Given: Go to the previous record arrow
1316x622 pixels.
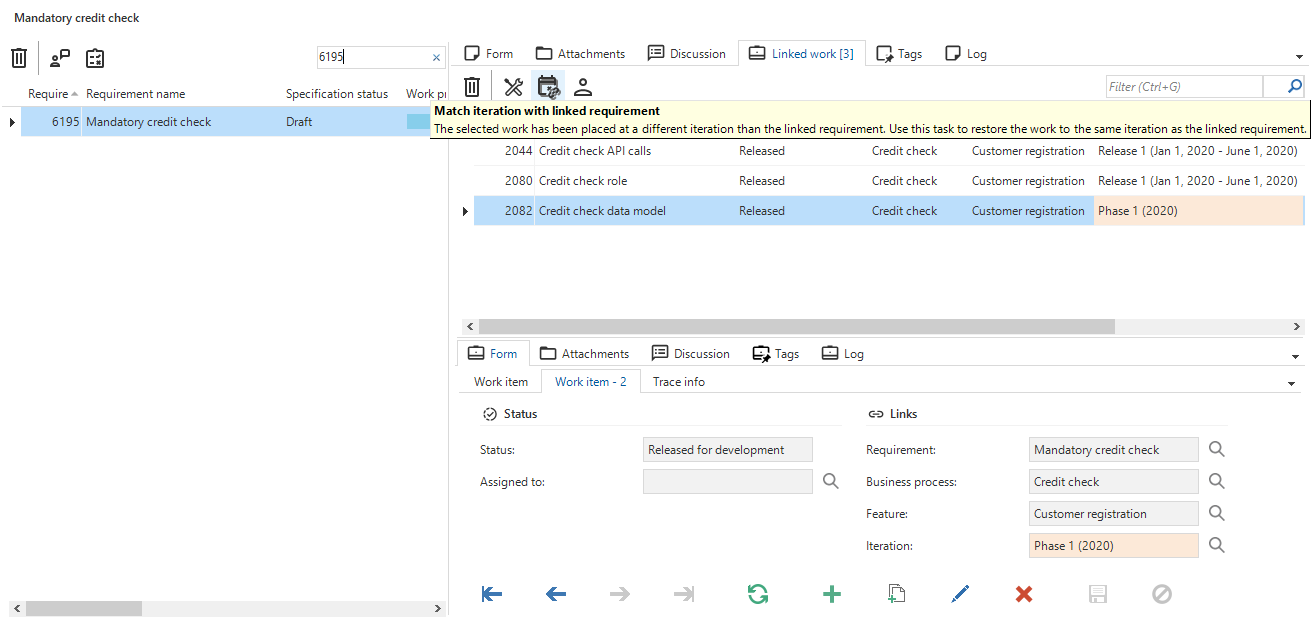Looking at the screenshot, I should click(556, 594).
